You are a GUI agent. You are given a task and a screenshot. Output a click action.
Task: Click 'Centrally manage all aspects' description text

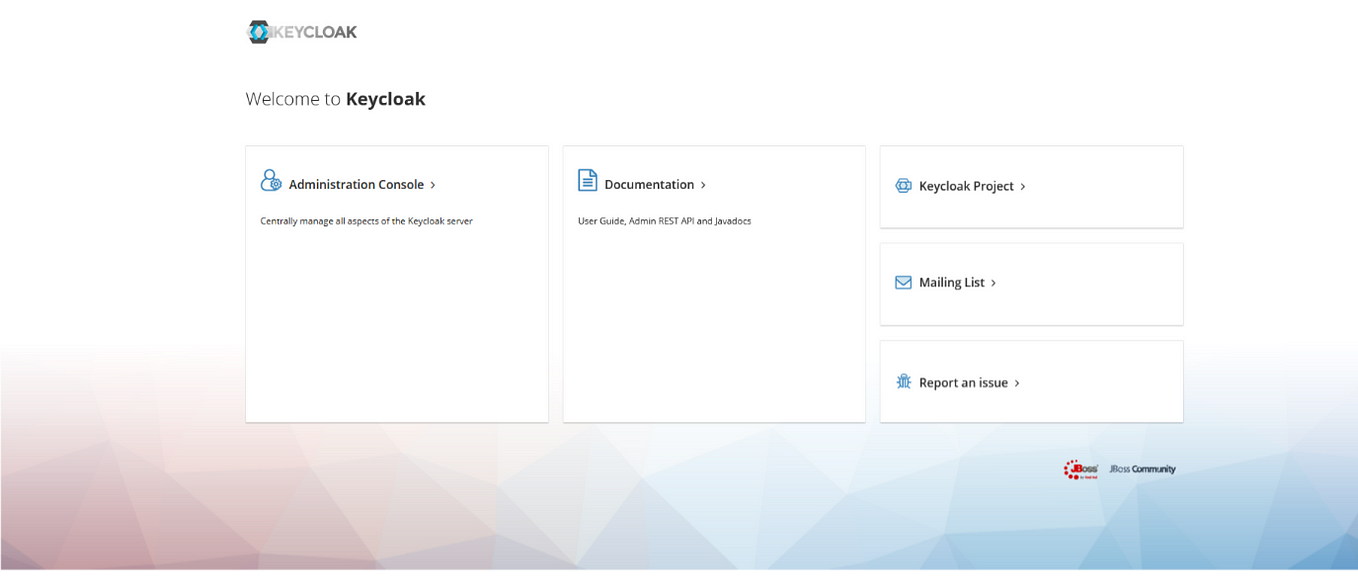tap(366, 221)
